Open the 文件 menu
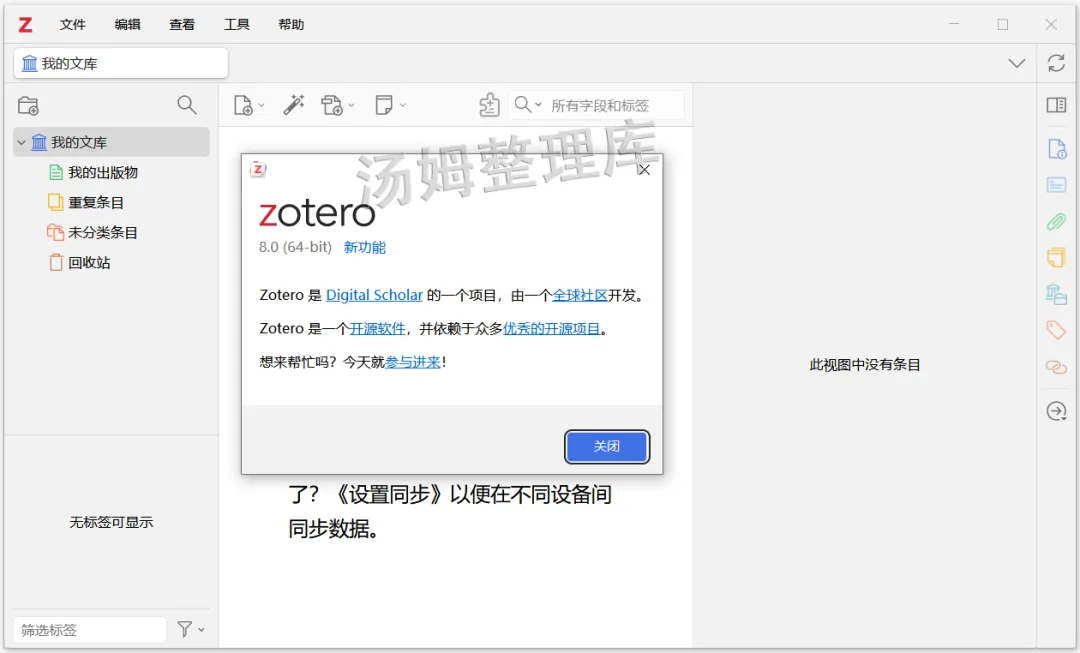This screenshot has width=1080, height=653. (x=72, y=25)
